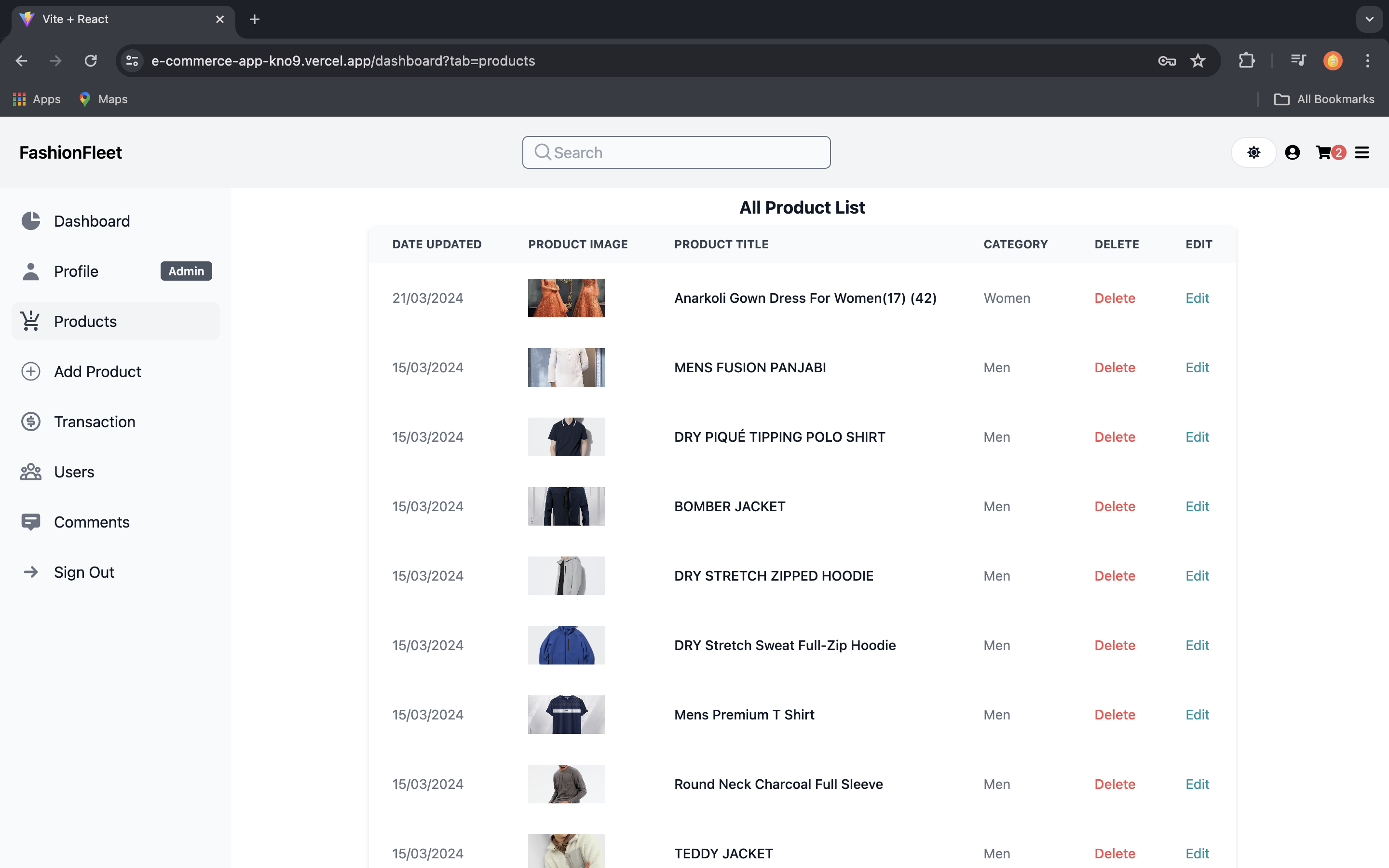Image resolution: width=1389 pixels, height=868 pixels.
Task: Click the Mens Premium T Shirt title
Action: click(744, 715)
